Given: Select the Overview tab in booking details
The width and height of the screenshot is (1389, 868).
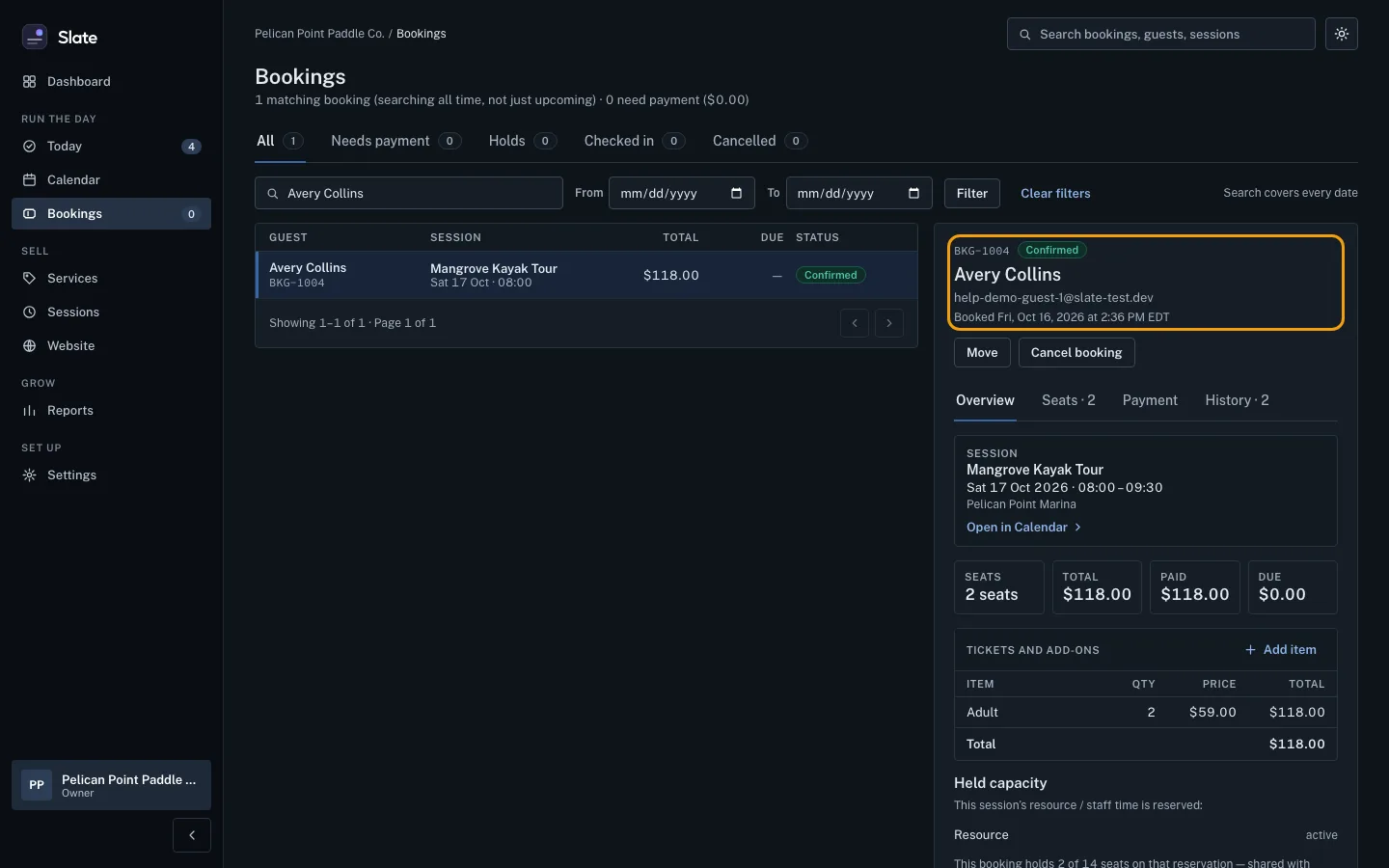Looking at the screenshot, I should pos(985,400).
